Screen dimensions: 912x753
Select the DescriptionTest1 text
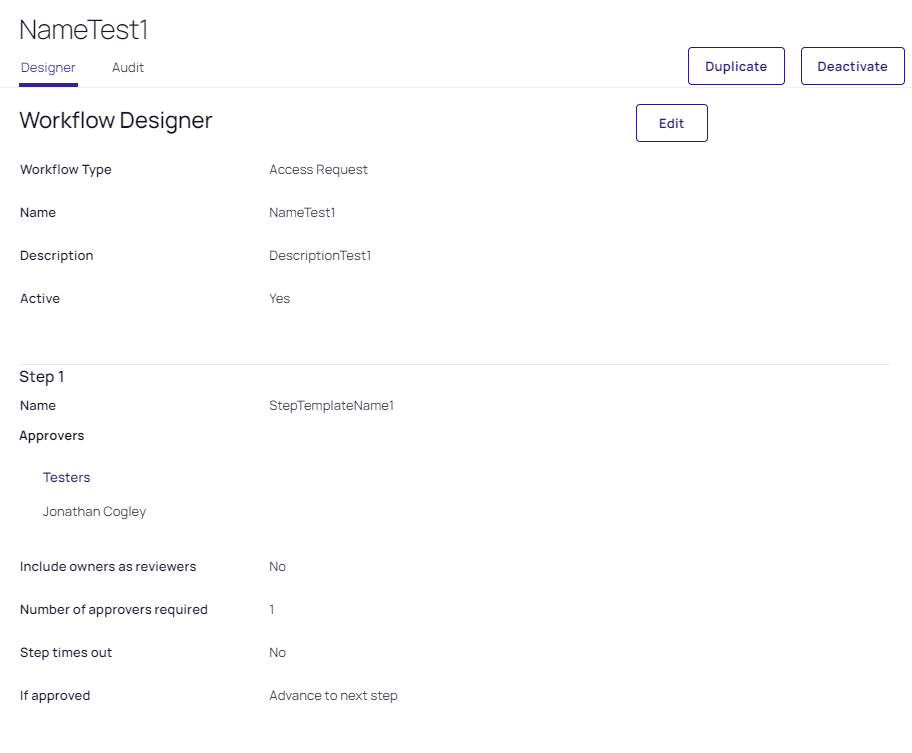320,255
